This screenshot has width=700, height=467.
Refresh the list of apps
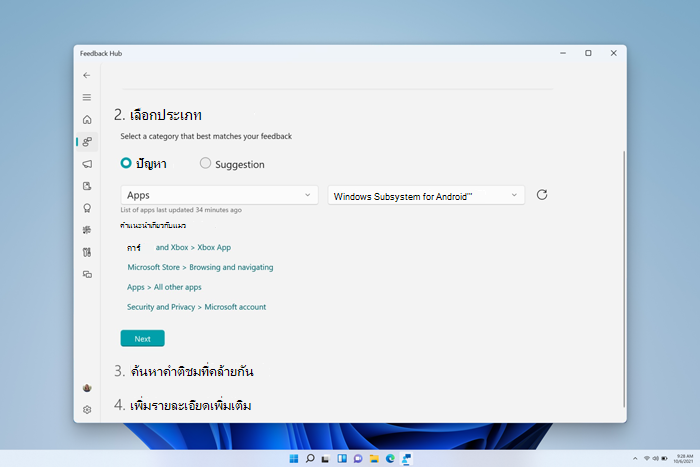[542, 195]
